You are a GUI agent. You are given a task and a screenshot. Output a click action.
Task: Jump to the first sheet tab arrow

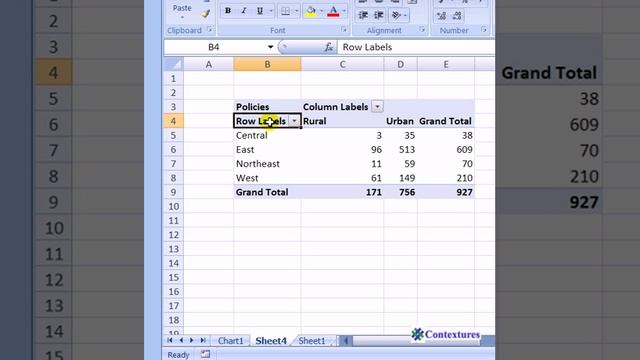pos(170,340)
